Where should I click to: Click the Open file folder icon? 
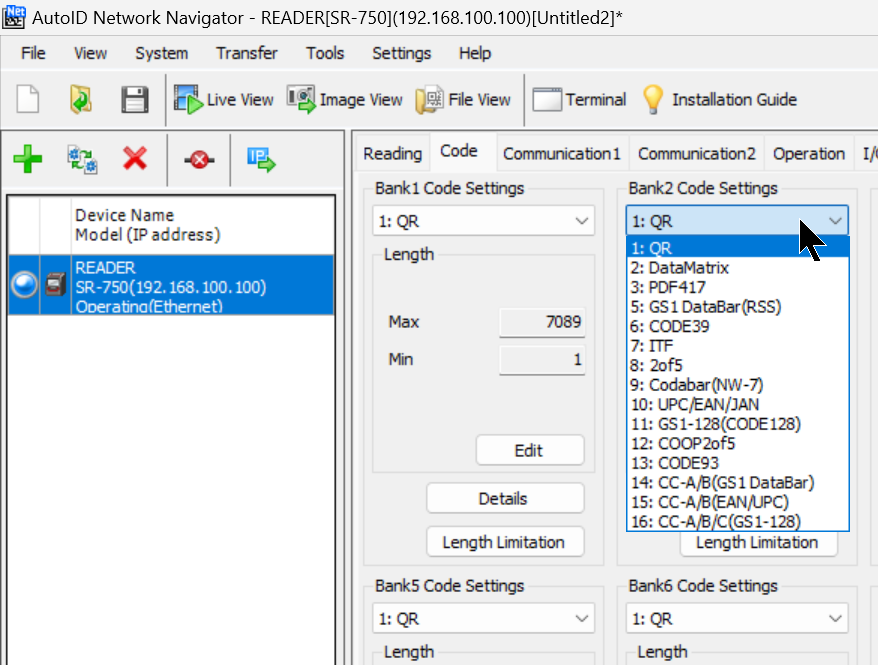[81, 100]
